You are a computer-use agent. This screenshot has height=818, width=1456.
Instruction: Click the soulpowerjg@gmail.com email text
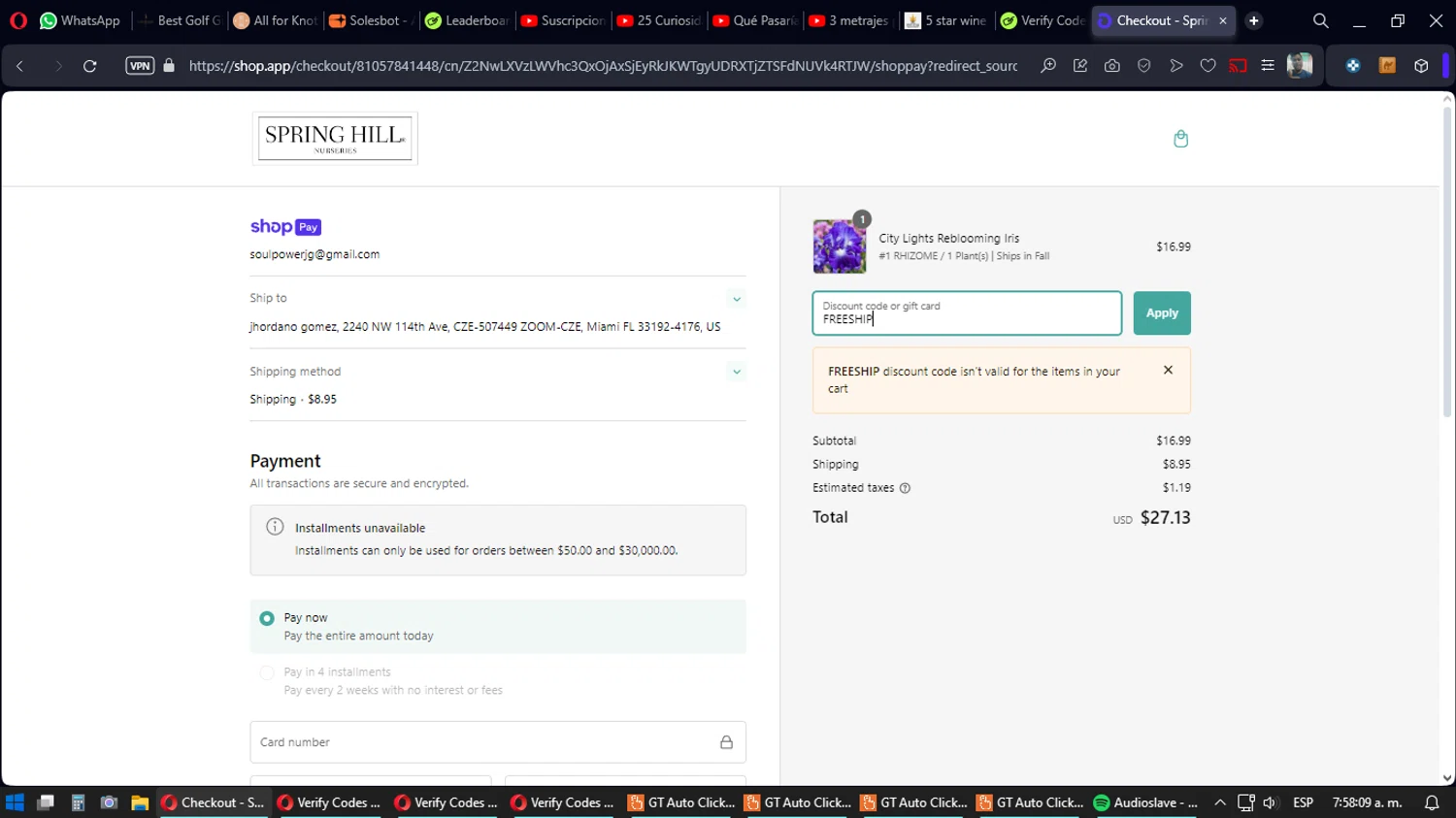tap(314, 254)
